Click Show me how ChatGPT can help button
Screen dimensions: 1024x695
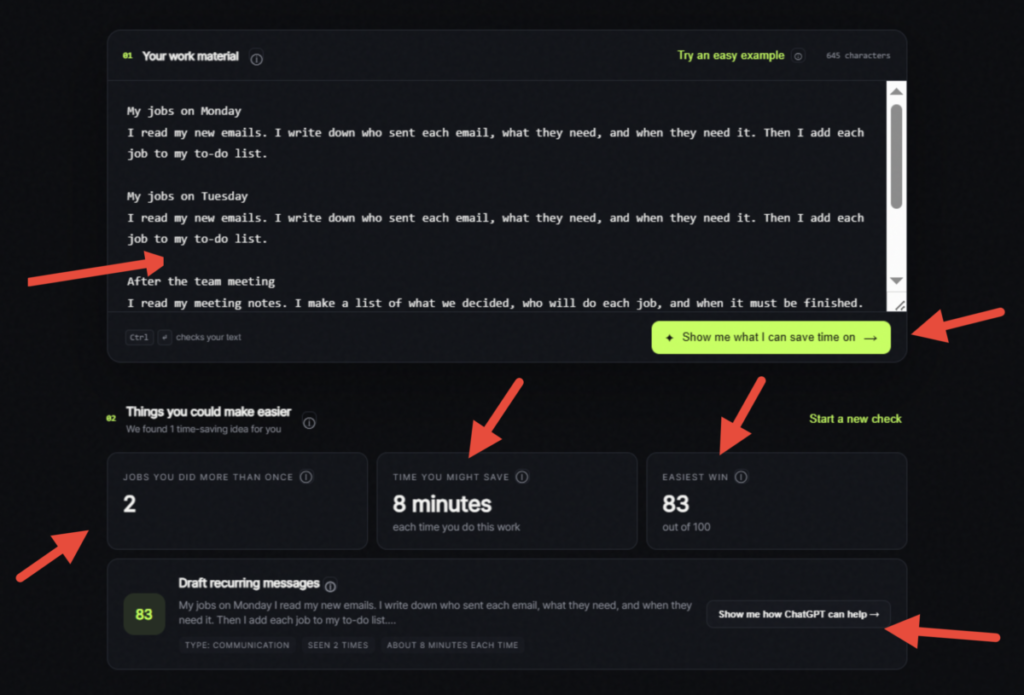coord(798,614)
